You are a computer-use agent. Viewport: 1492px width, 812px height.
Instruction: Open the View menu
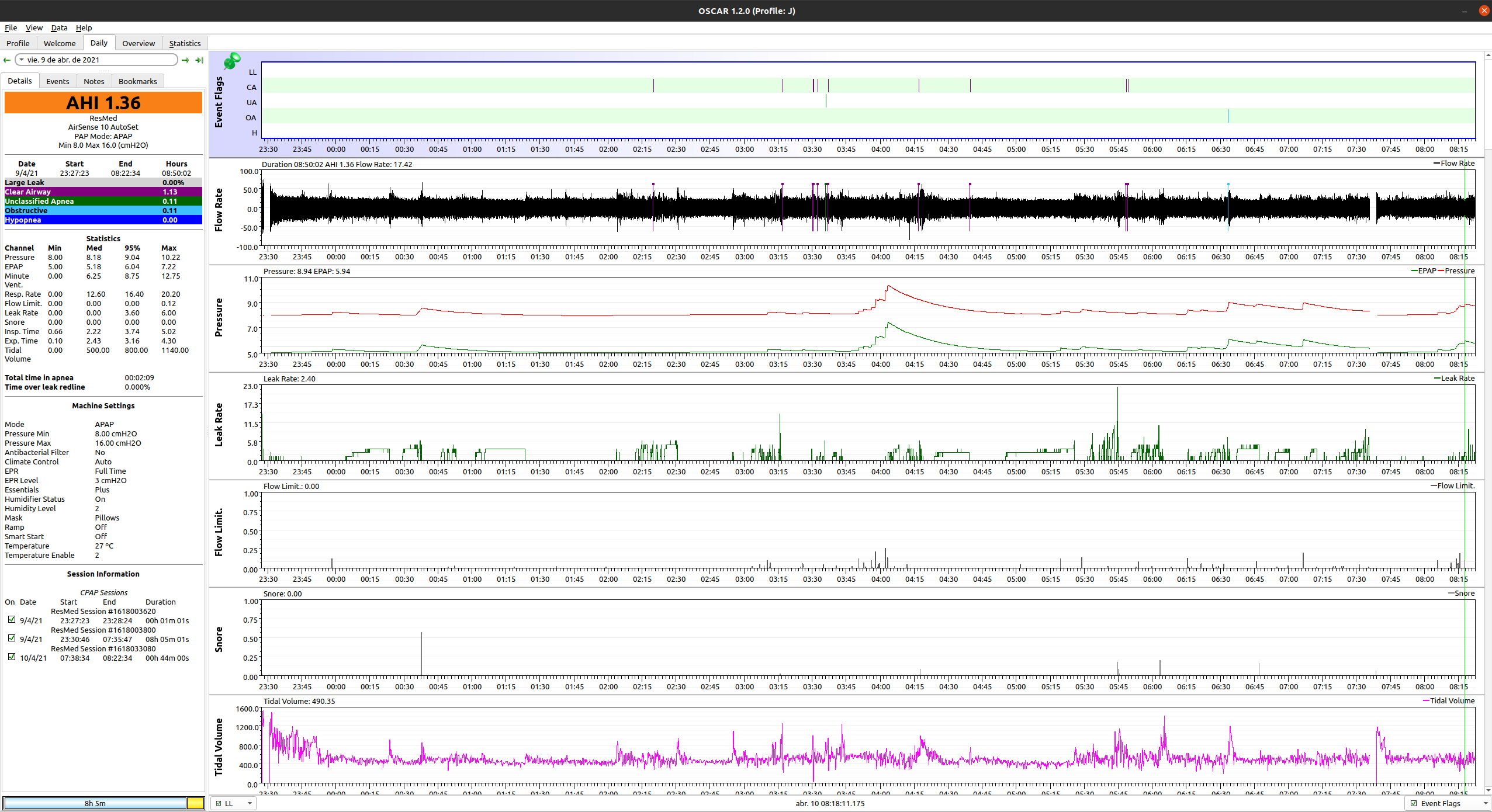point(34,27)
